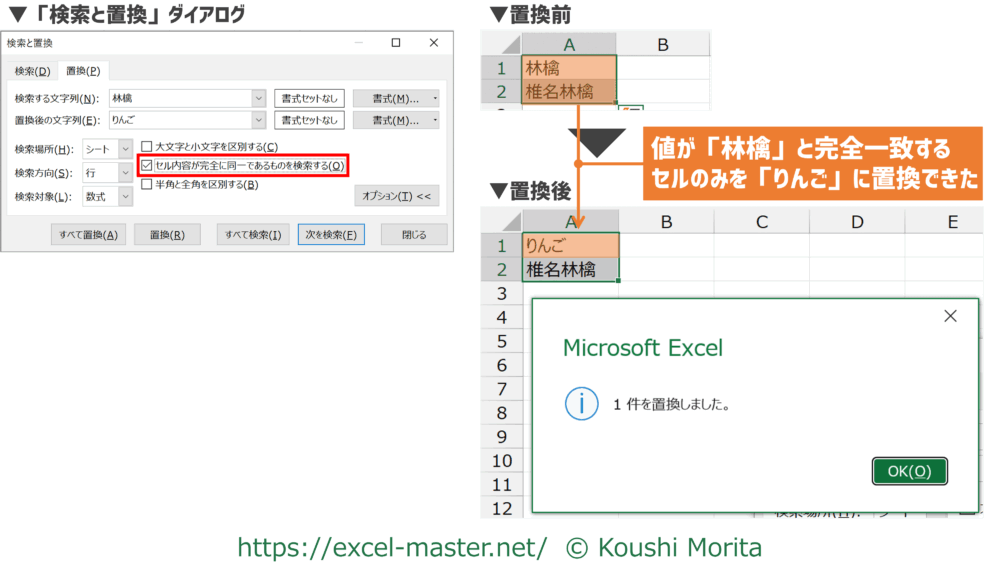Close the 検索と置換 dialog with X icon
Image resolution: width=1000 pixels, height=563 pixels.
coord(433,43)
